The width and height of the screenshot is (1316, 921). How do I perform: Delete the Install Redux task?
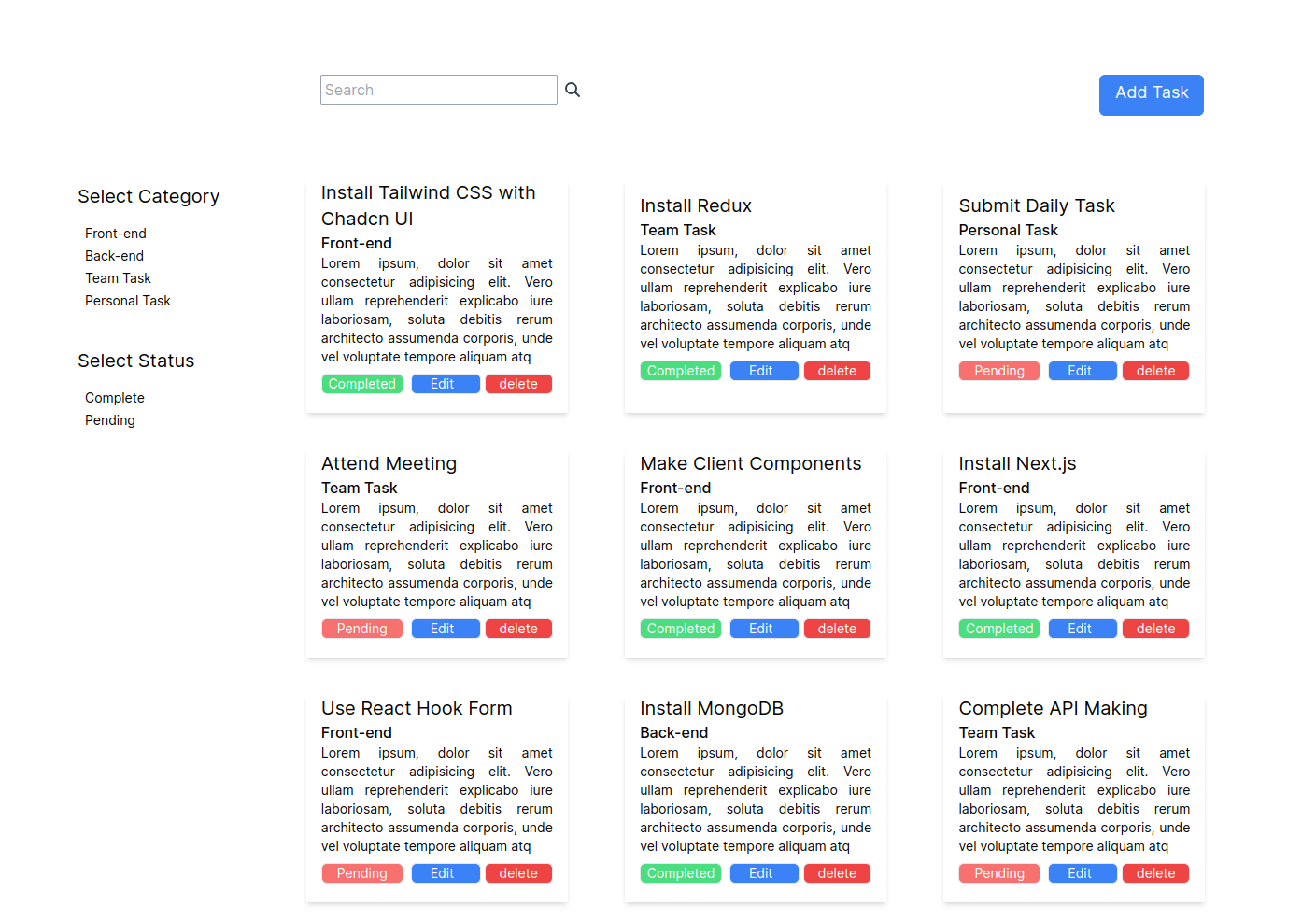tap(837, 371)
